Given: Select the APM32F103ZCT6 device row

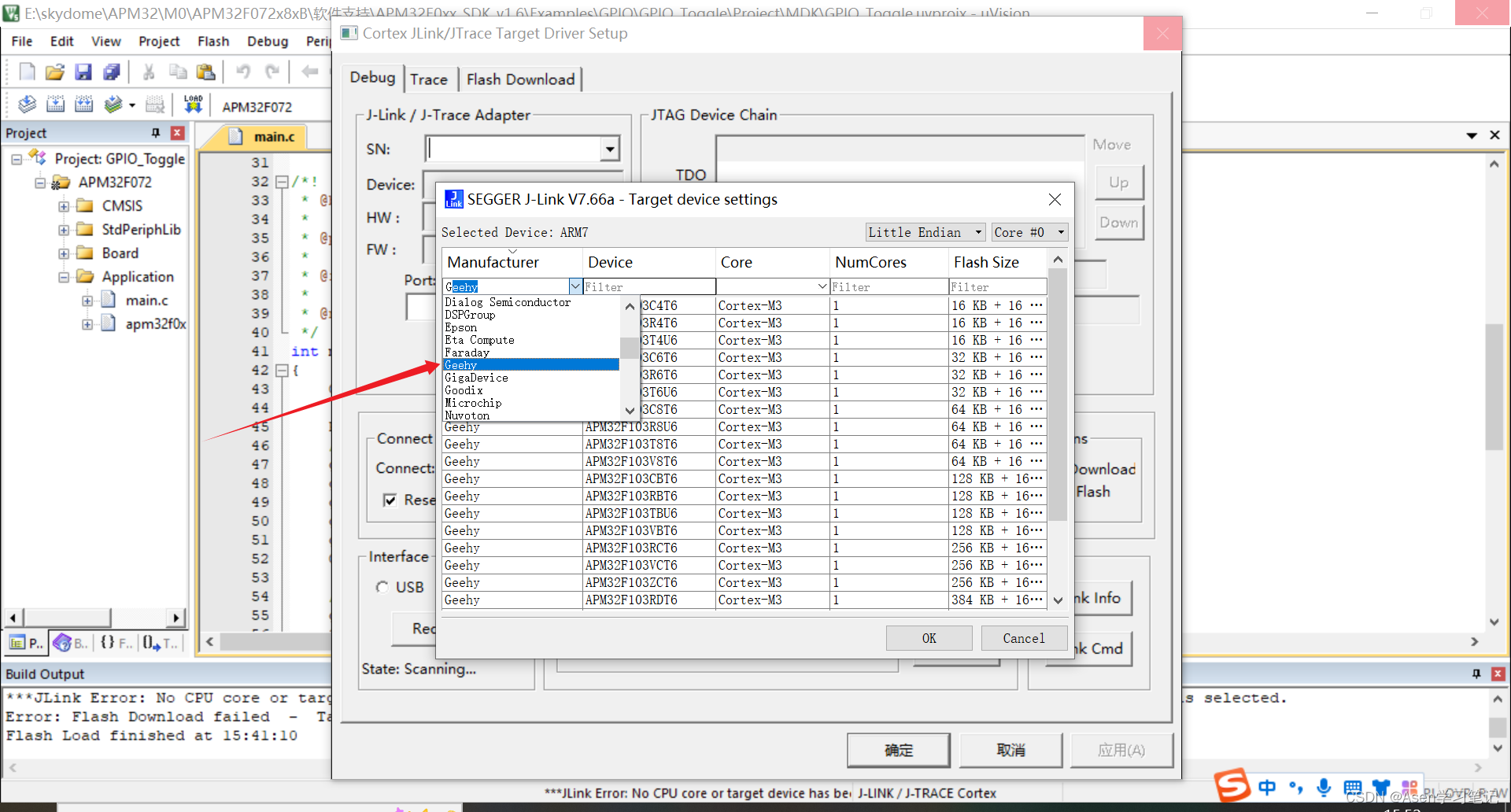Looking at the screenshot, I should (744, 582).
